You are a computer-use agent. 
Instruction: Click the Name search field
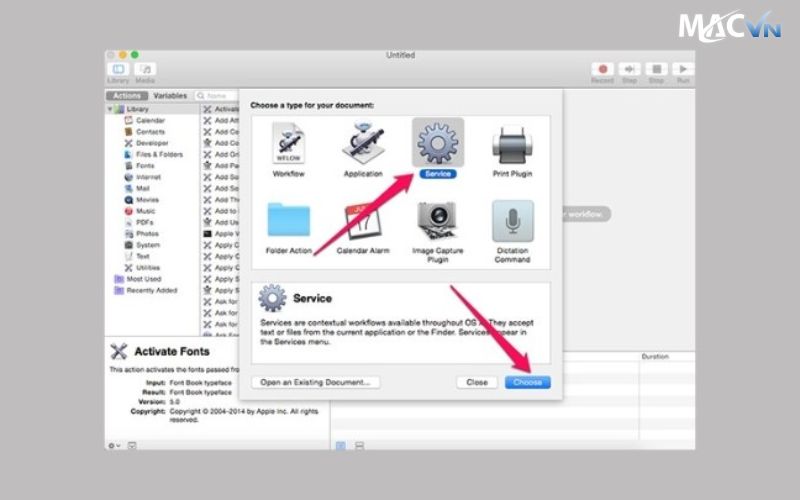216,96
